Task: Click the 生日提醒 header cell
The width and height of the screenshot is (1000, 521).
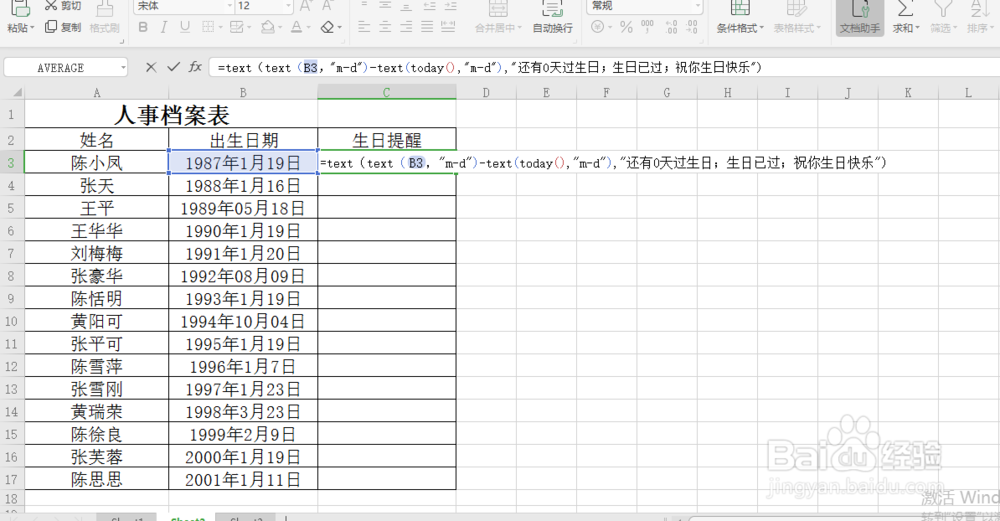Action: (386, 140)
